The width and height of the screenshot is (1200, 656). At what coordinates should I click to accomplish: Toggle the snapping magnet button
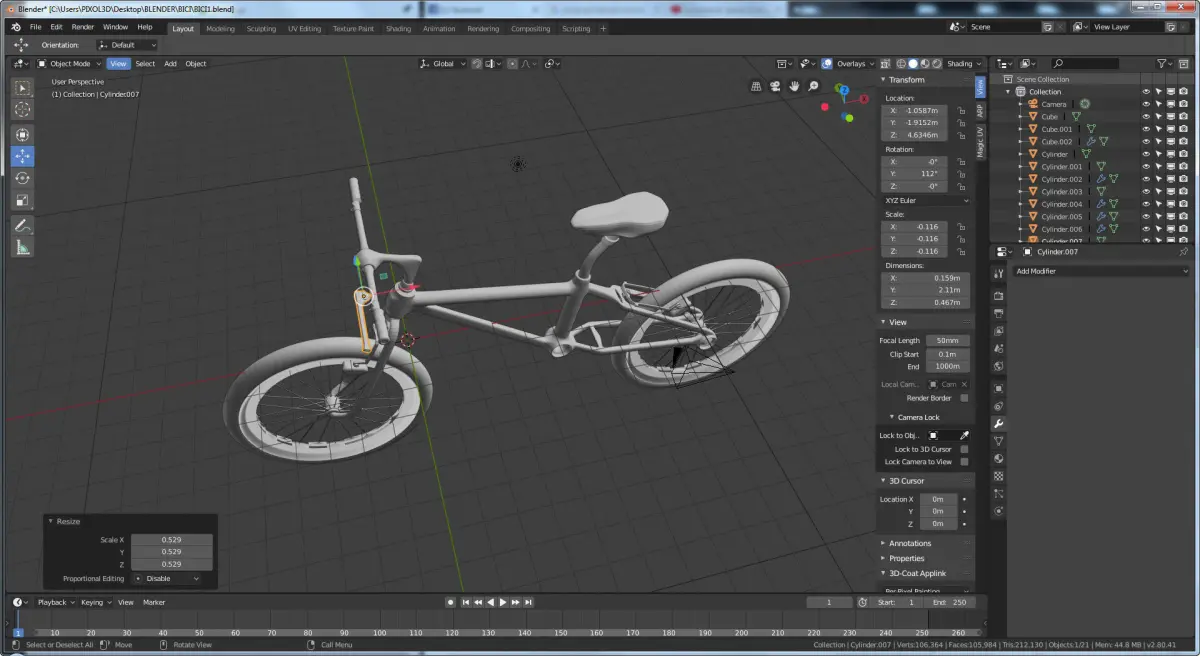coord(477,63)
